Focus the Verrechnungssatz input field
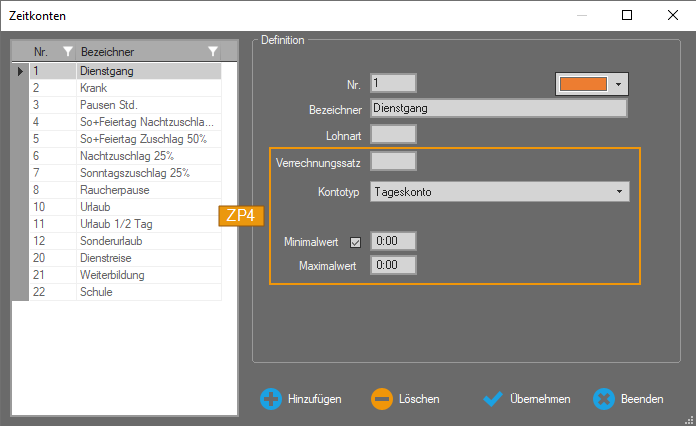Viewport: 696px width, 426px height. point(393,161)
